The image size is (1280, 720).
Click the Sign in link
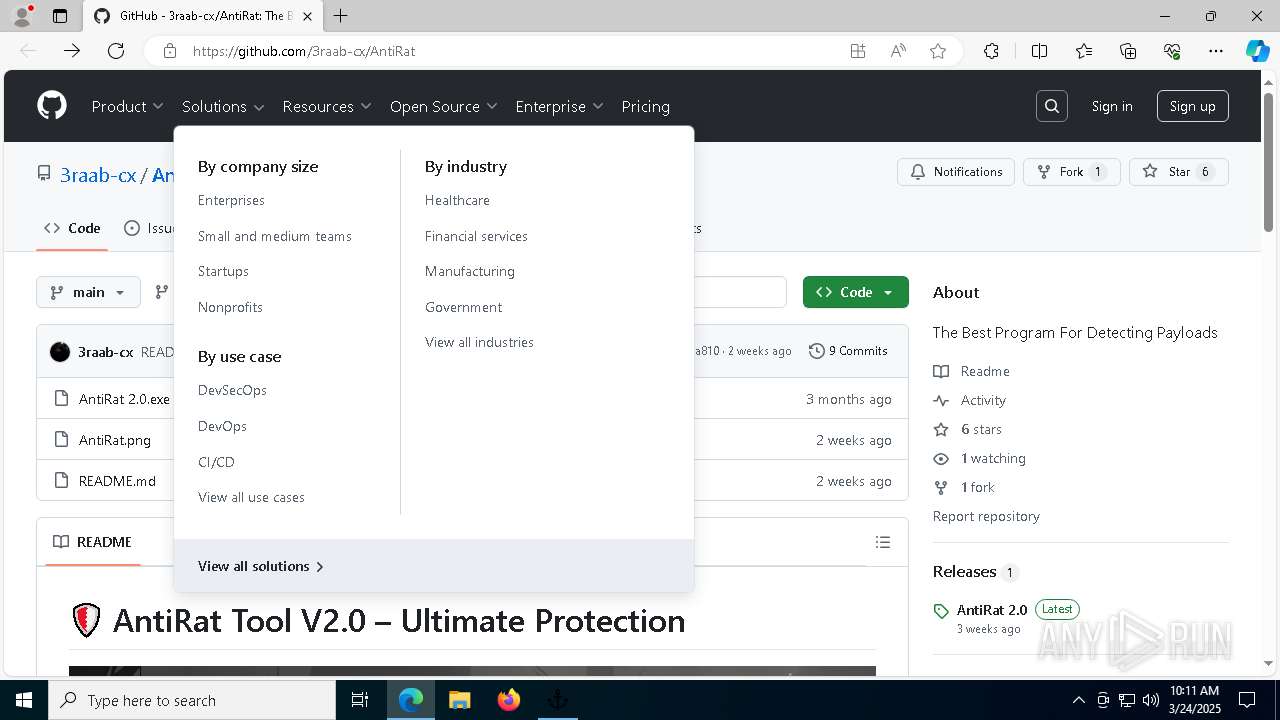click(x=1112, y=106)
